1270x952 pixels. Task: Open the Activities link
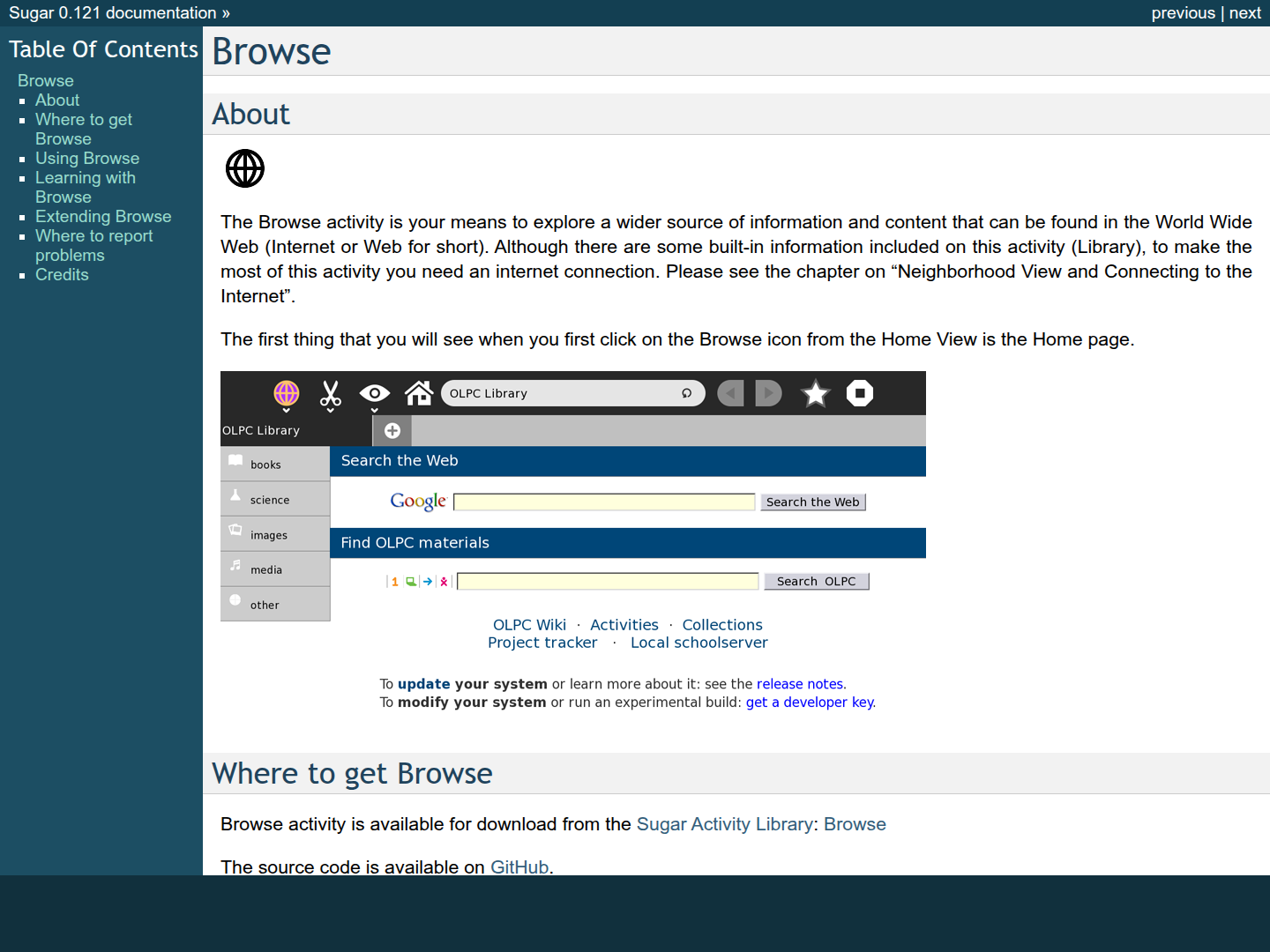click(x=624, y=625)
